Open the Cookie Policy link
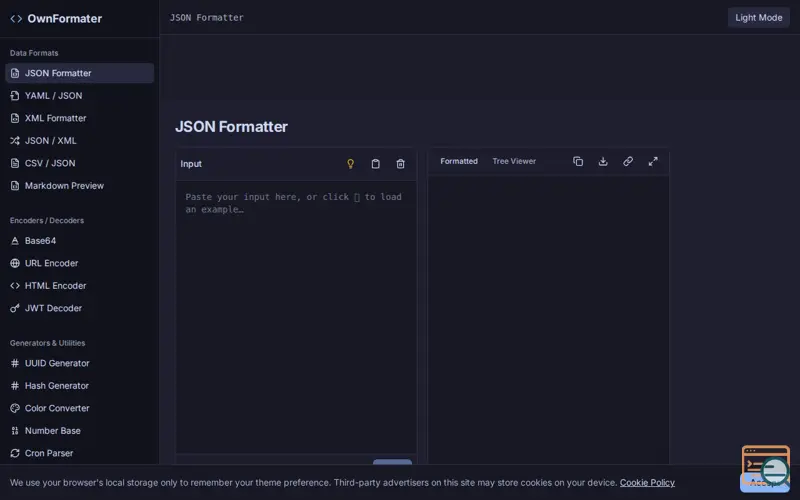Viewport: 800px width, 500px height. point(647,482)
